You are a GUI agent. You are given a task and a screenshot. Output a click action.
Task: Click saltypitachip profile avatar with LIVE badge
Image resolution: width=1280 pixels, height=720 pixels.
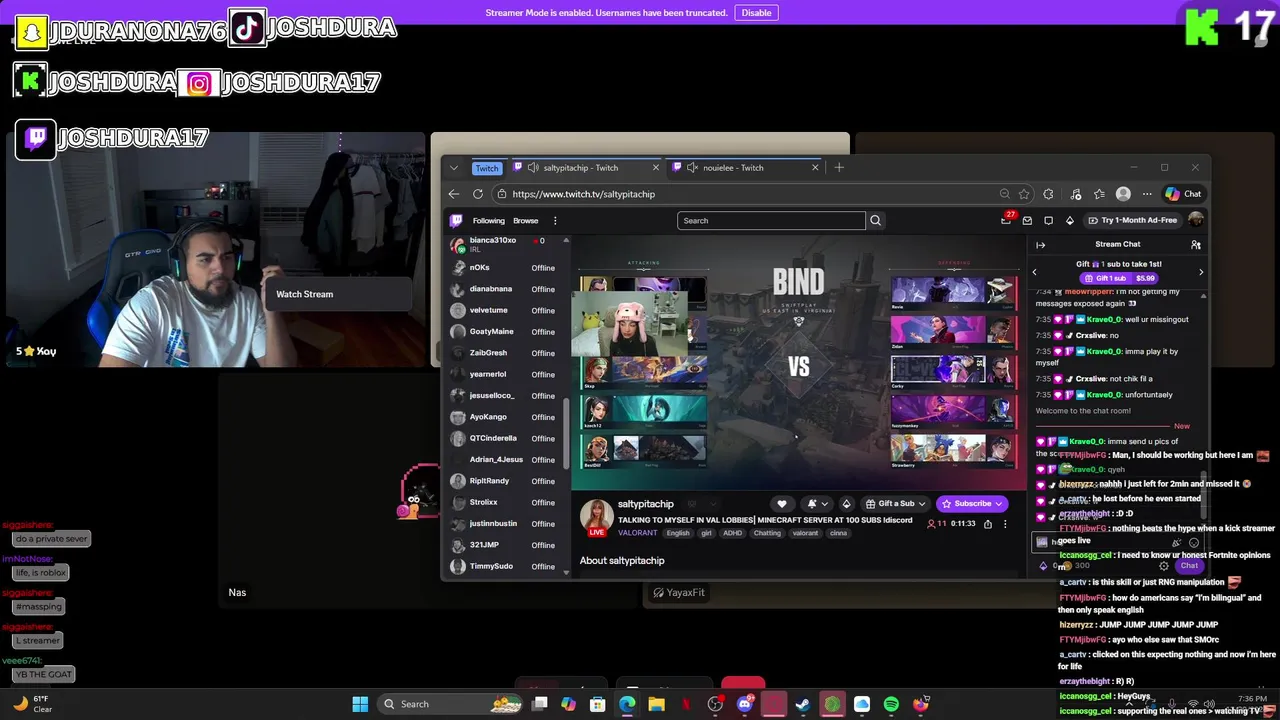[x=597, y=517]
